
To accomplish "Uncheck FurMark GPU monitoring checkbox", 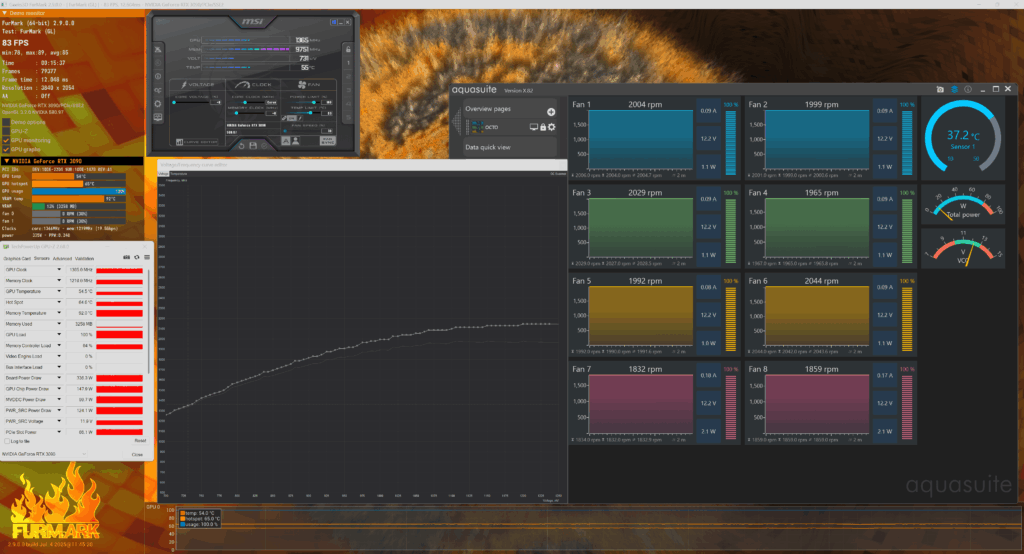I will (x=6, y=140).
